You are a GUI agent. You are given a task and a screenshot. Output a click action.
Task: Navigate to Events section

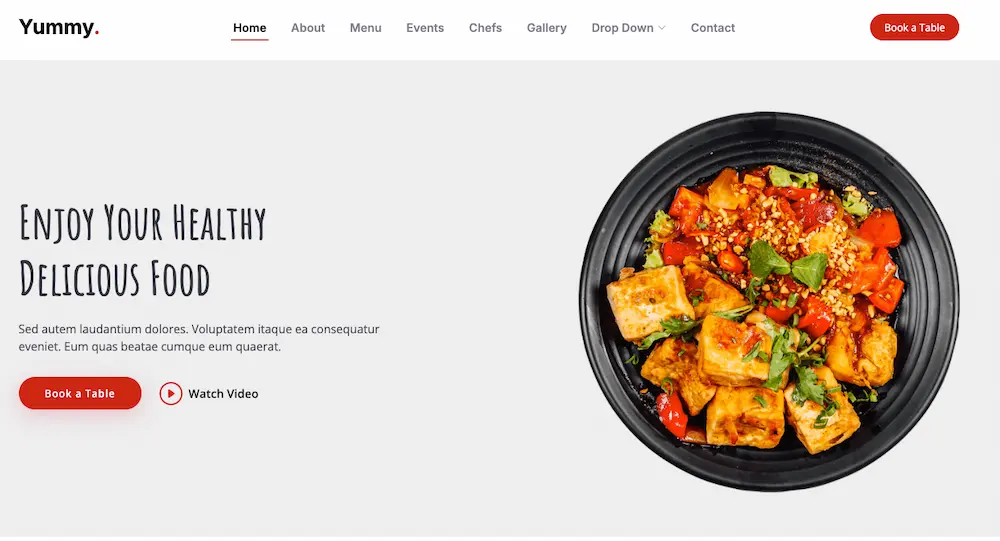click(x=425, y=28)
